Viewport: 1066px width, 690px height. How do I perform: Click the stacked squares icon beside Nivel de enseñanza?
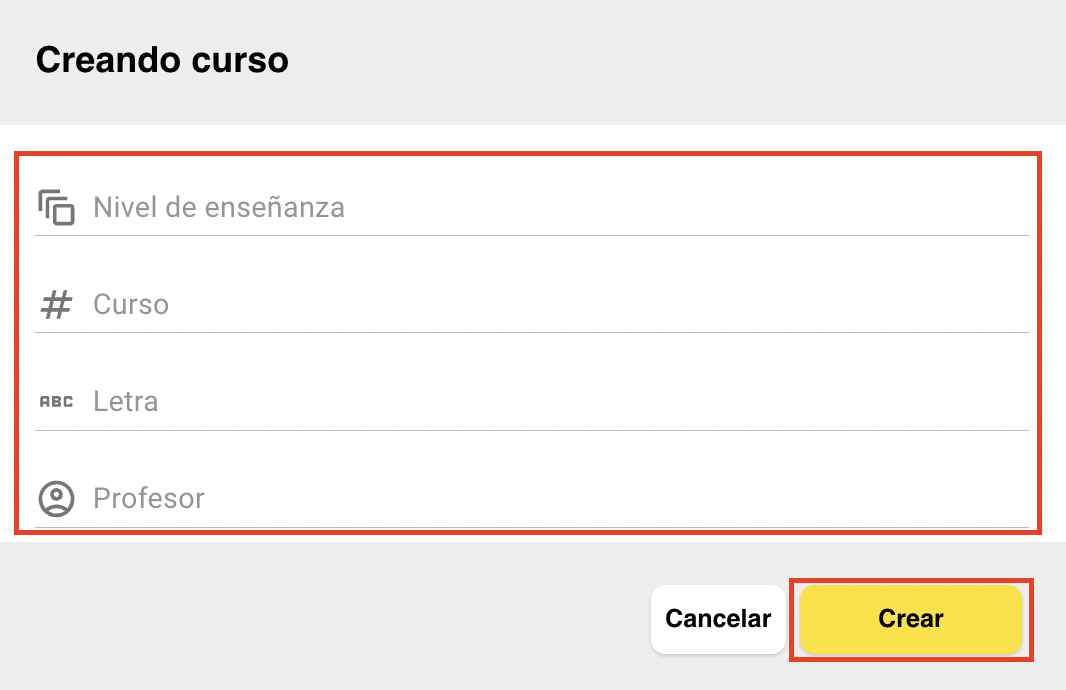pyautogui.click(x=56, y=207)
